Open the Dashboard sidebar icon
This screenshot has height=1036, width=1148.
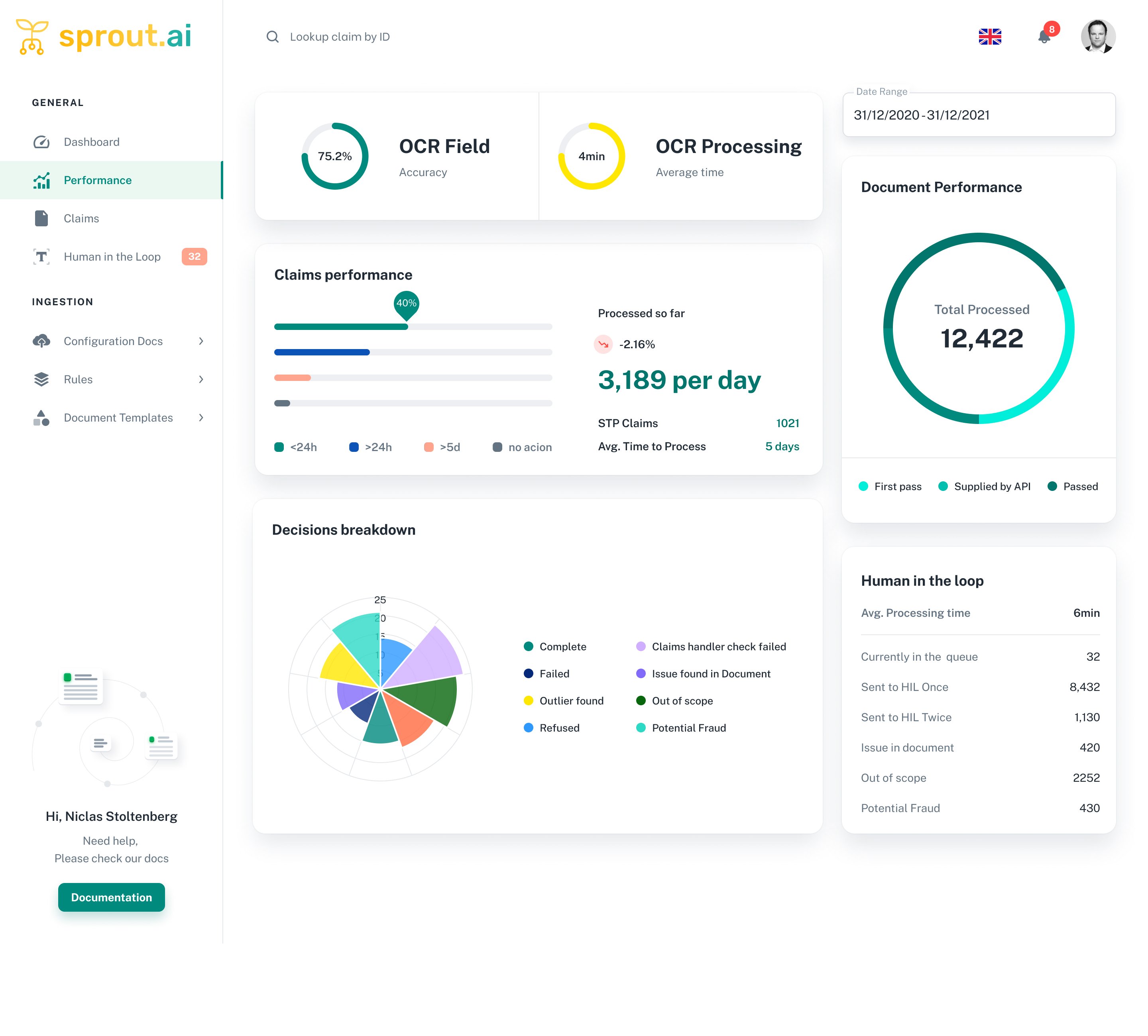coord(41,142)
